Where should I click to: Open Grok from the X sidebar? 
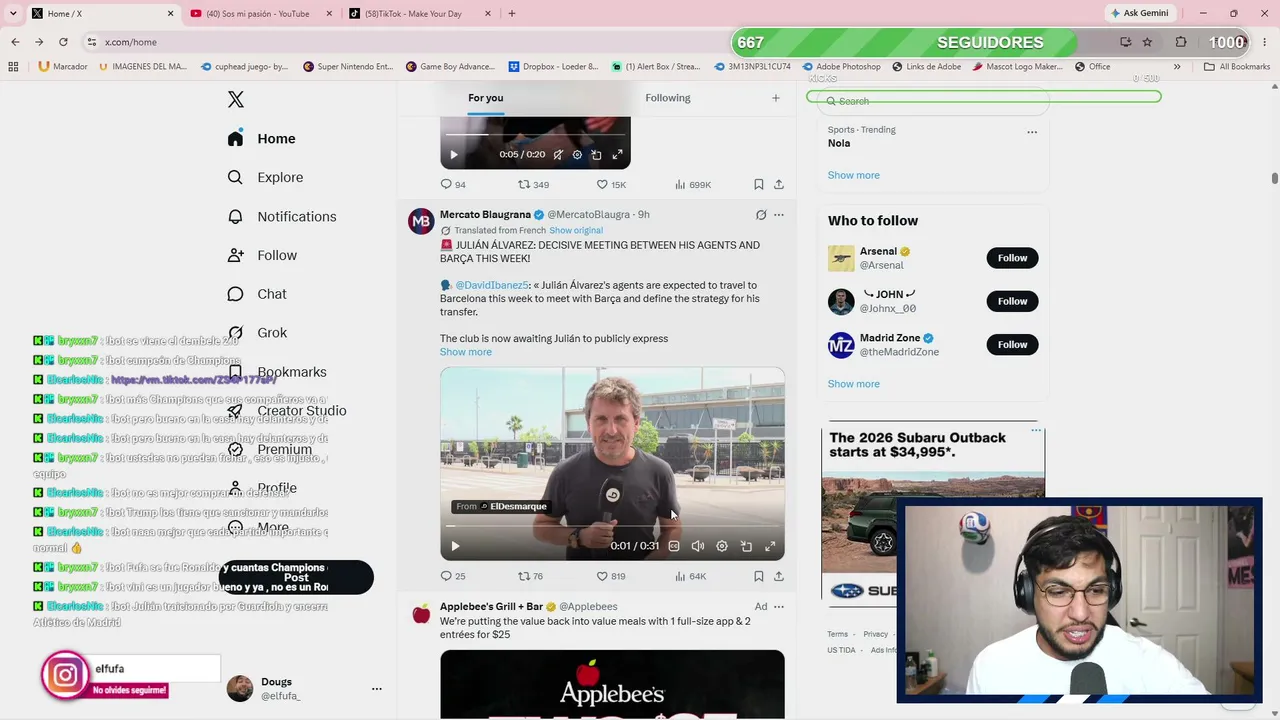257,333
